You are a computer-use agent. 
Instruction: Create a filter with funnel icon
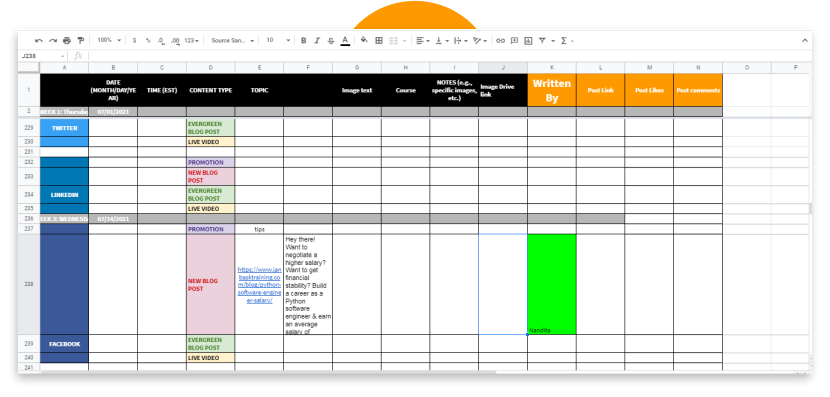click(543, 40)
